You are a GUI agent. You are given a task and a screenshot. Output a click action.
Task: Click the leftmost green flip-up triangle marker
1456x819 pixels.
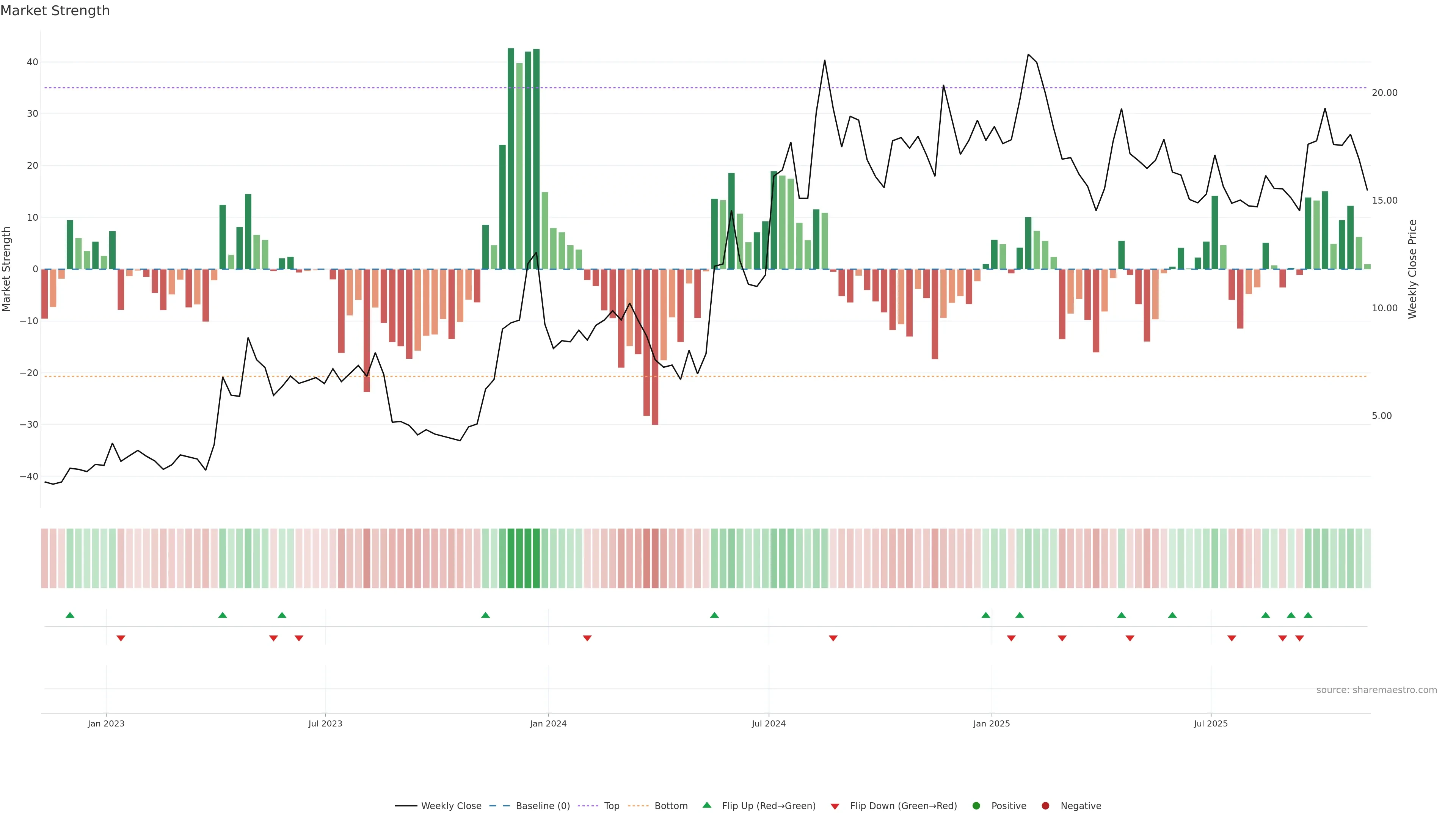[70, 615]
